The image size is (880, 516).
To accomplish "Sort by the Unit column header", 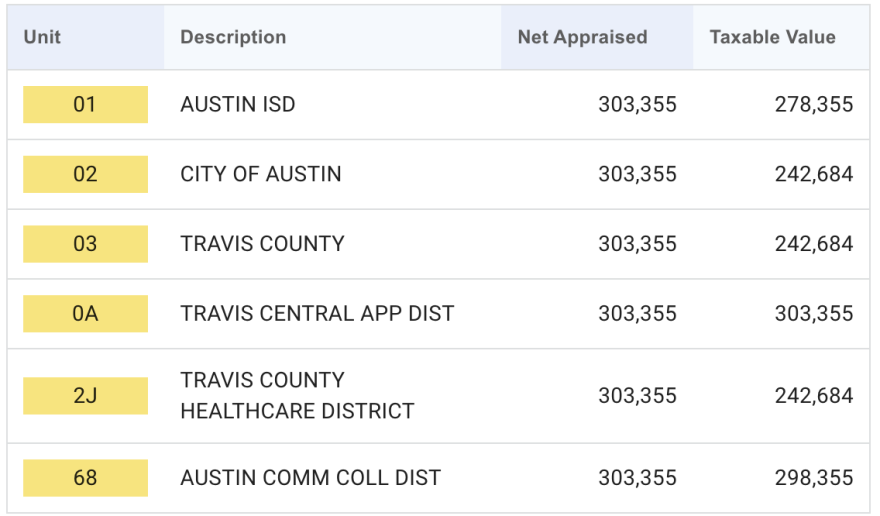I will (42, 37).
